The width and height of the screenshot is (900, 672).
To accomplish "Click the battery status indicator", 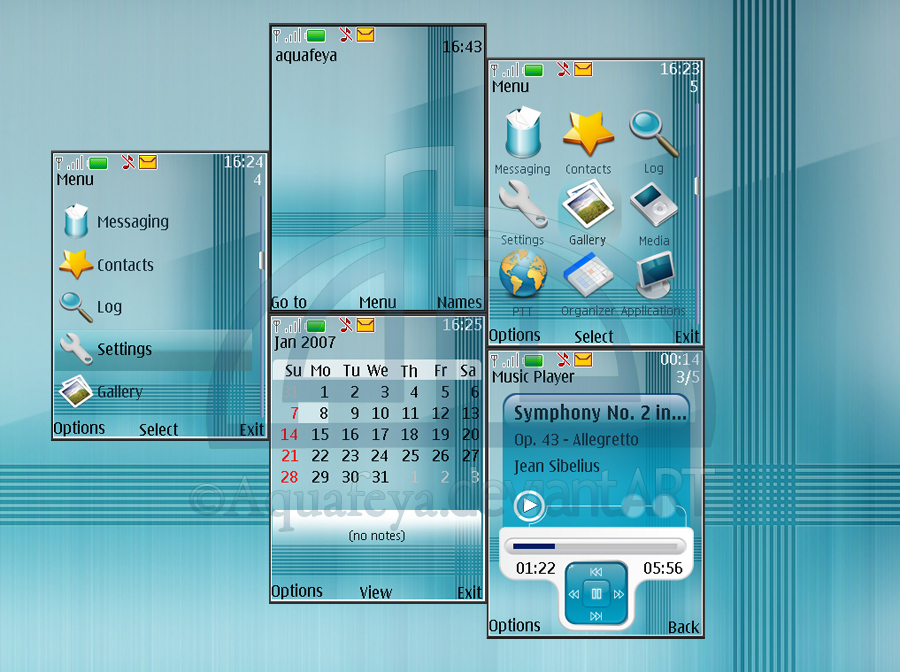I will click(x=534, y=69).
